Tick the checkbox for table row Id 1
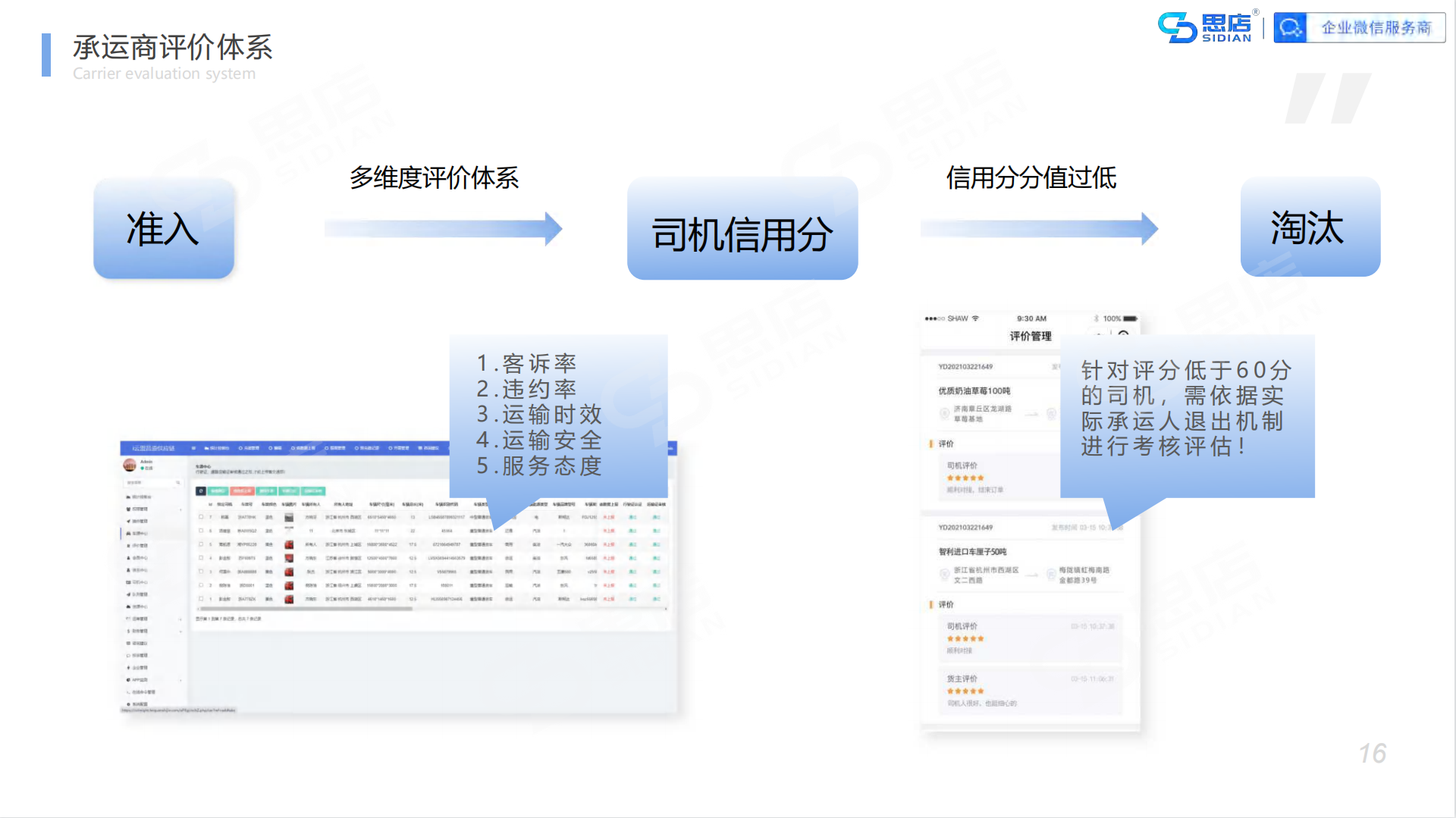The height and width of the screenshot is (818, 1456). [x=201, y=599]
